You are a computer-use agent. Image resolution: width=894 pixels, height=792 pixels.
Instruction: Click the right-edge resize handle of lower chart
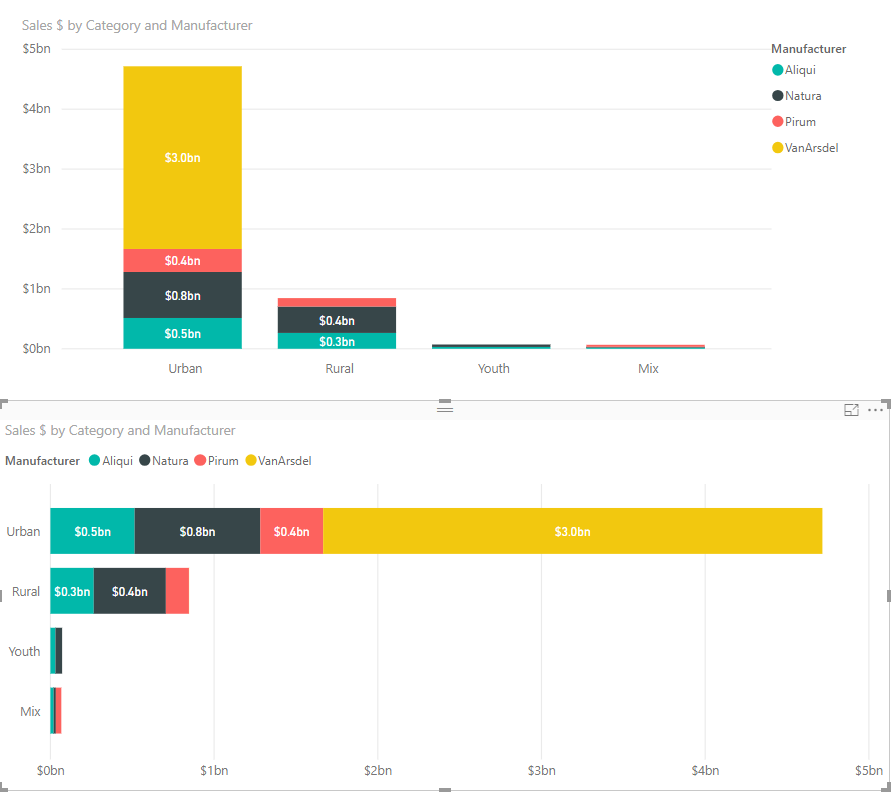(x=888, y=596)
